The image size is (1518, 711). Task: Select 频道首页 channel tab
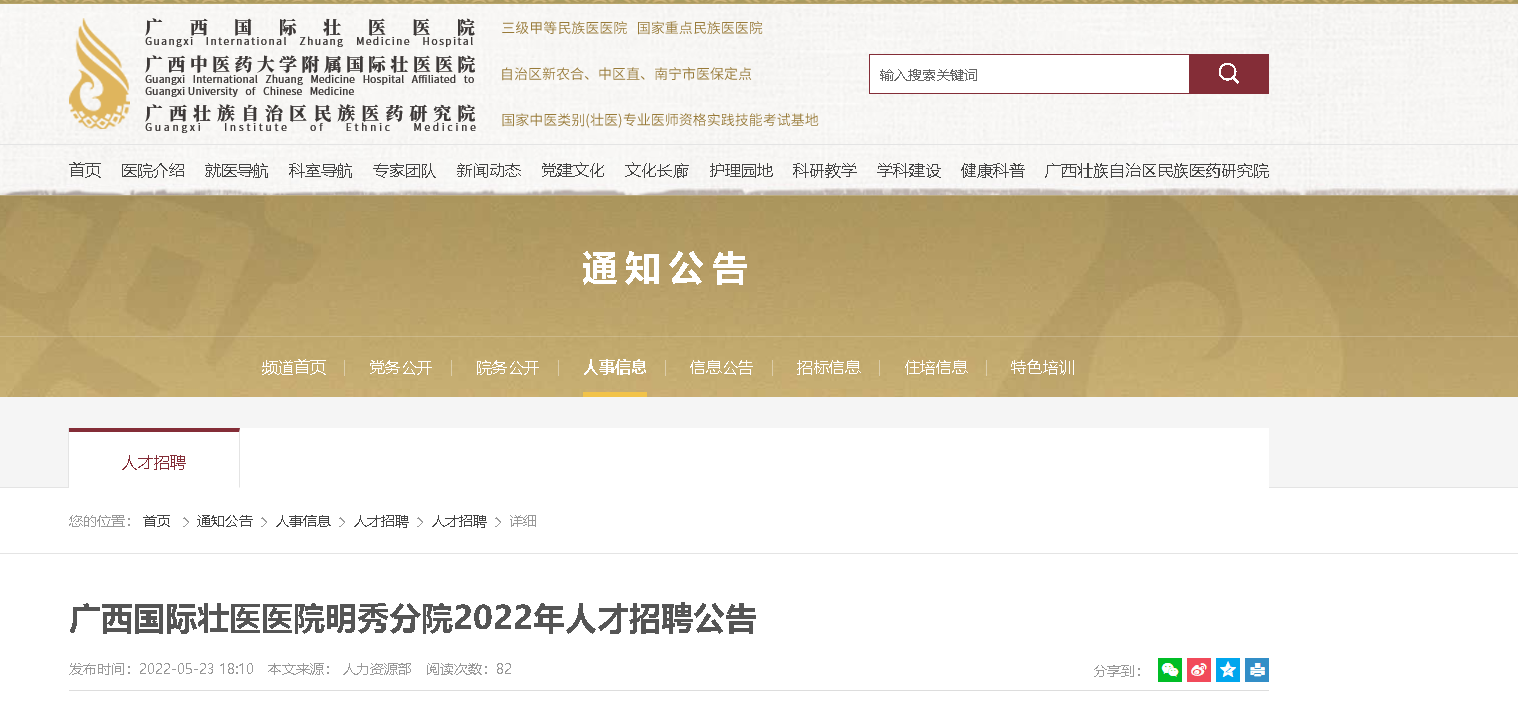tap(294, 367)
